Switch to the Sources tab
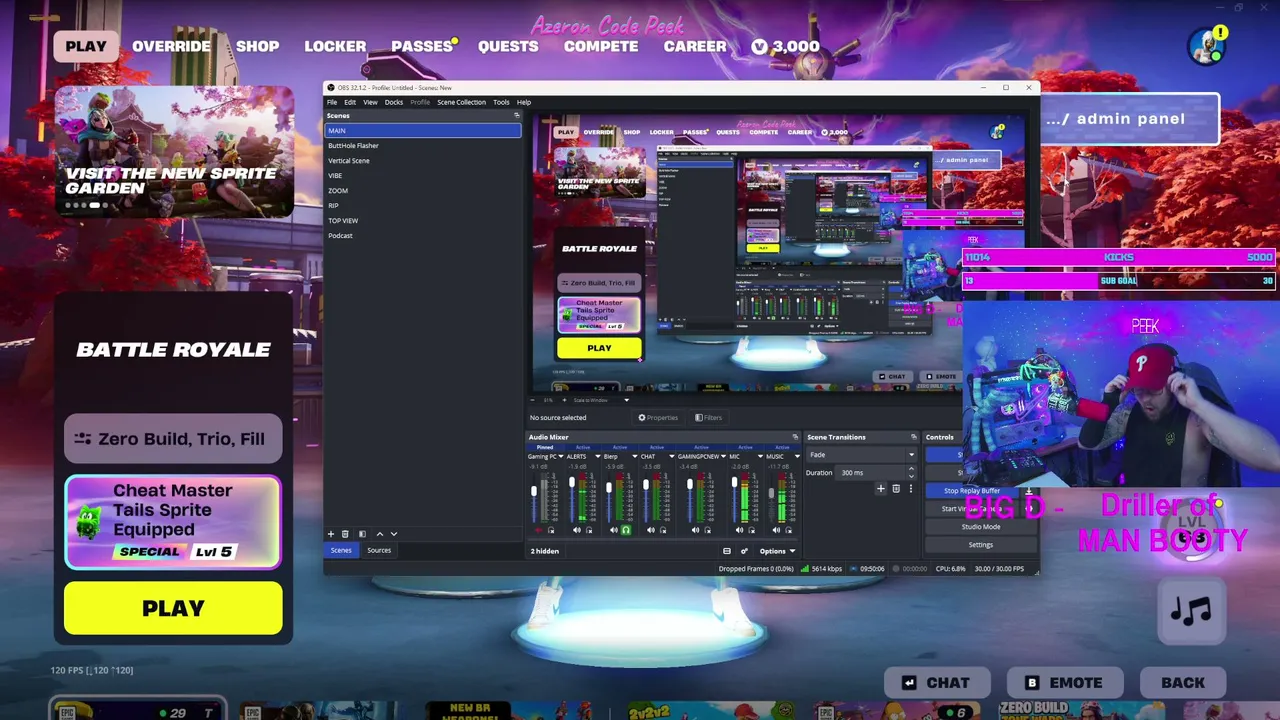 pos(379,550)
